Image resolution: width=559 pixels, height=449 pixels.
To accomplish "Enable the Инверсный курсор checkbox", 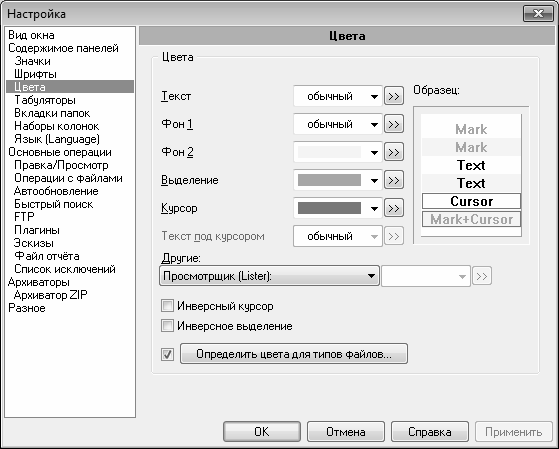I will pos(167,306).
